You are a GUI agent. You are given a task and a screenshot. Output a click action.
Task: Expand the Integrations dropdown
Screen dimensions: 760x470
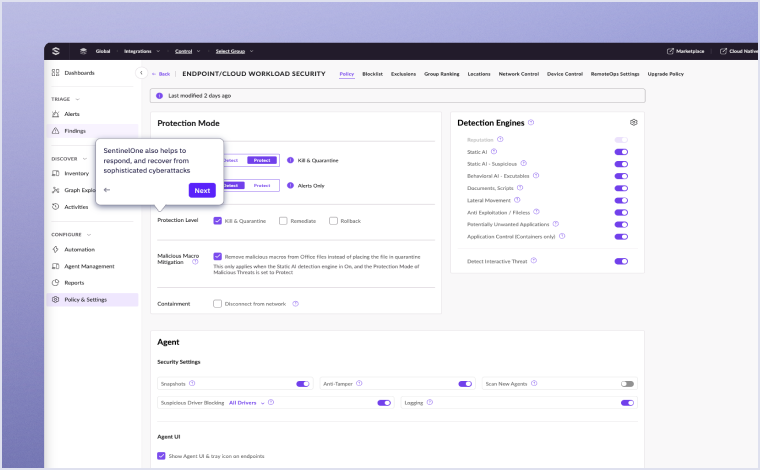tap(142, 51)
